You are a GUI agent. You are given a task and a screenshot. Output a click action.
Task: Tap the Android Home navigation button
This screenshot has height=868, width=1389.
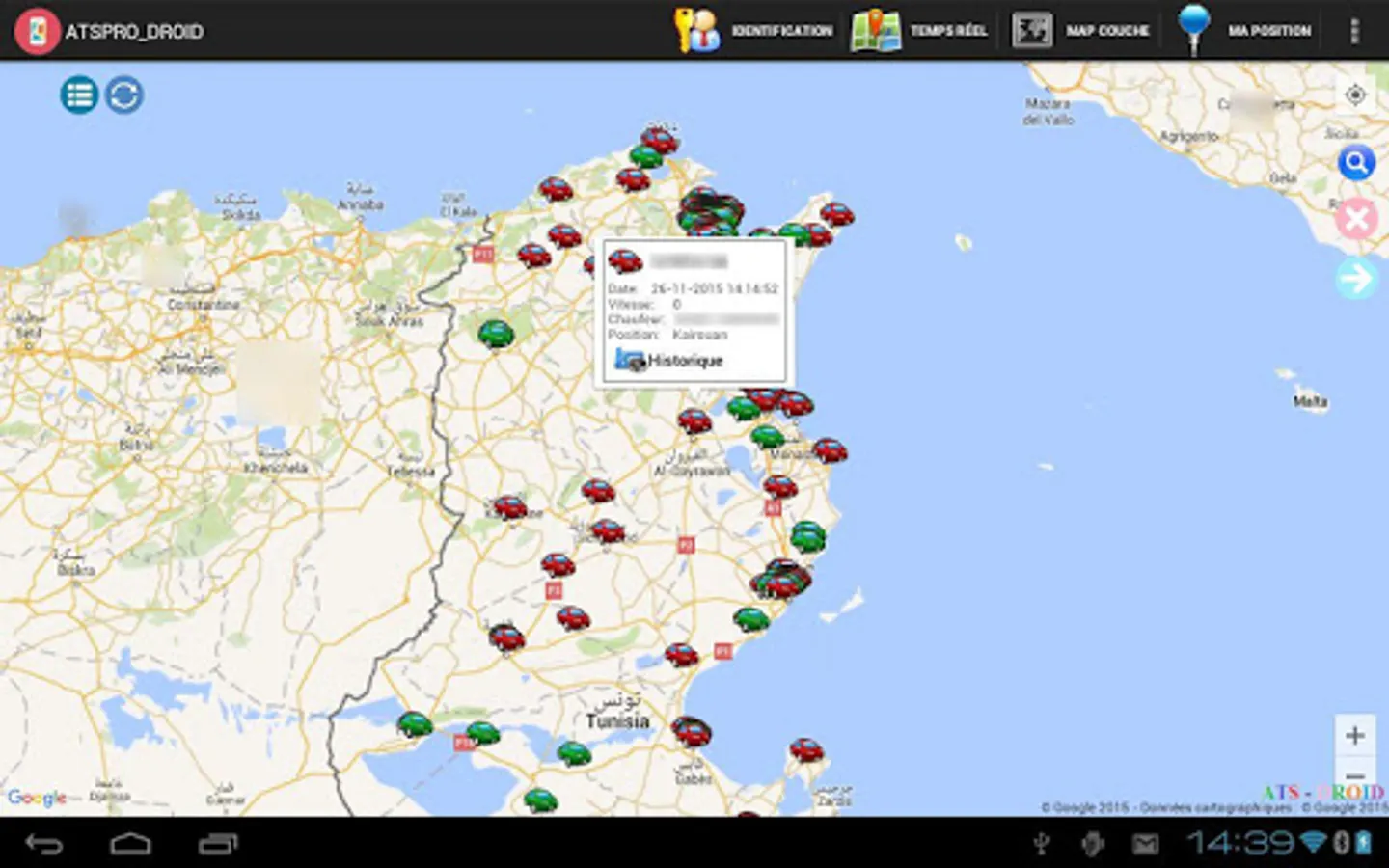130,845
